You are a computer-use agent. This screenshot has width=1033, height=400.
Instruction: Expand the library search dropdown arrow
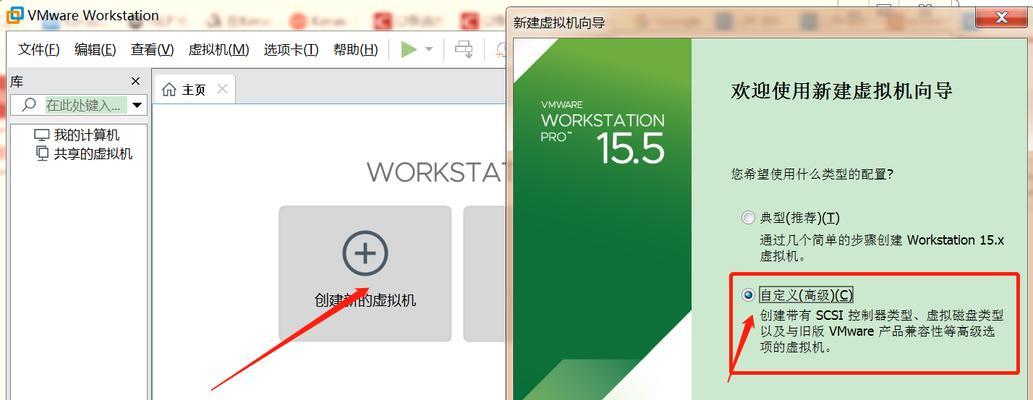tap(137, 105)
